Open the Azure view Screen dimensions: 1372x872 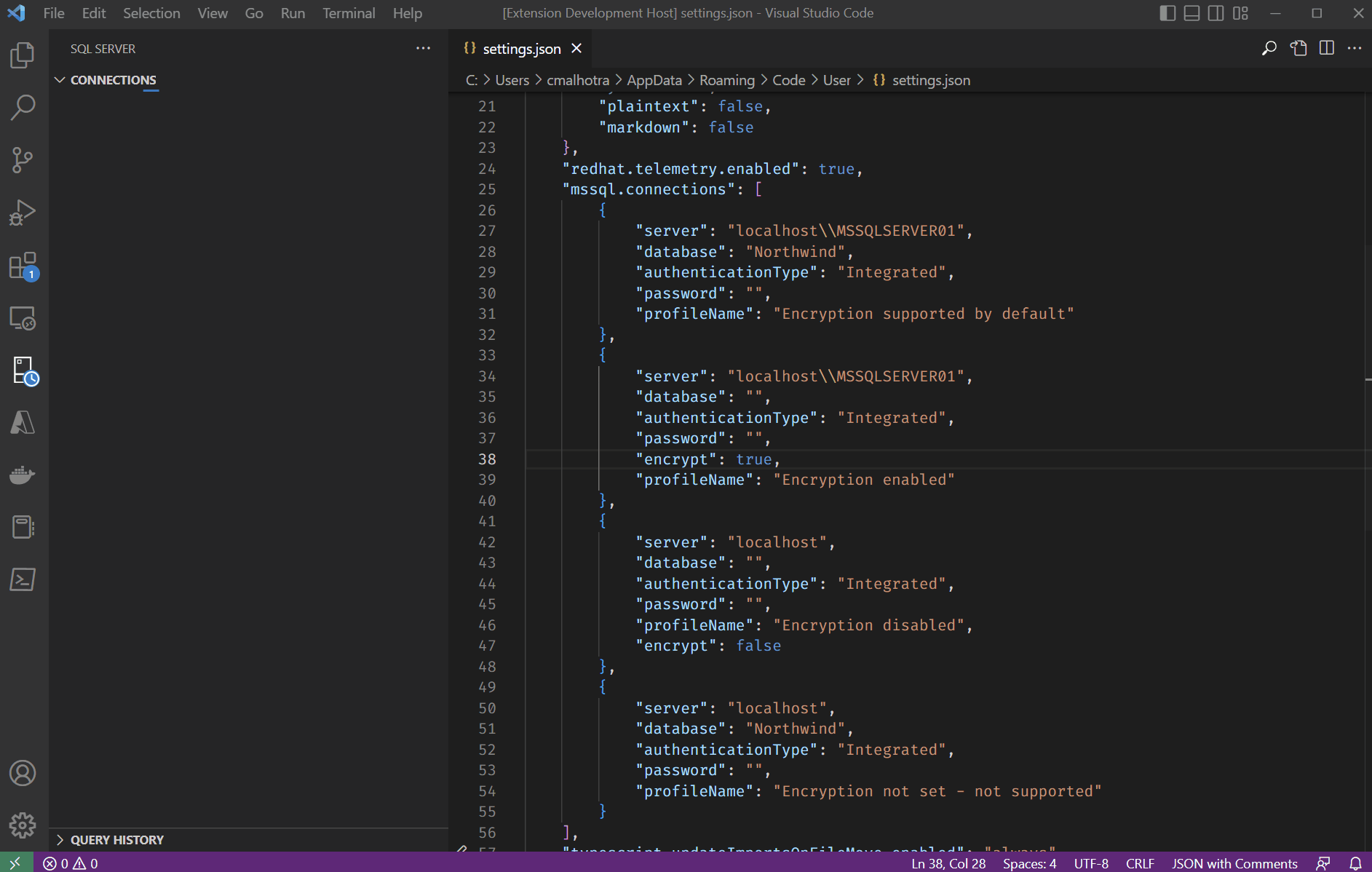point(23,423)
